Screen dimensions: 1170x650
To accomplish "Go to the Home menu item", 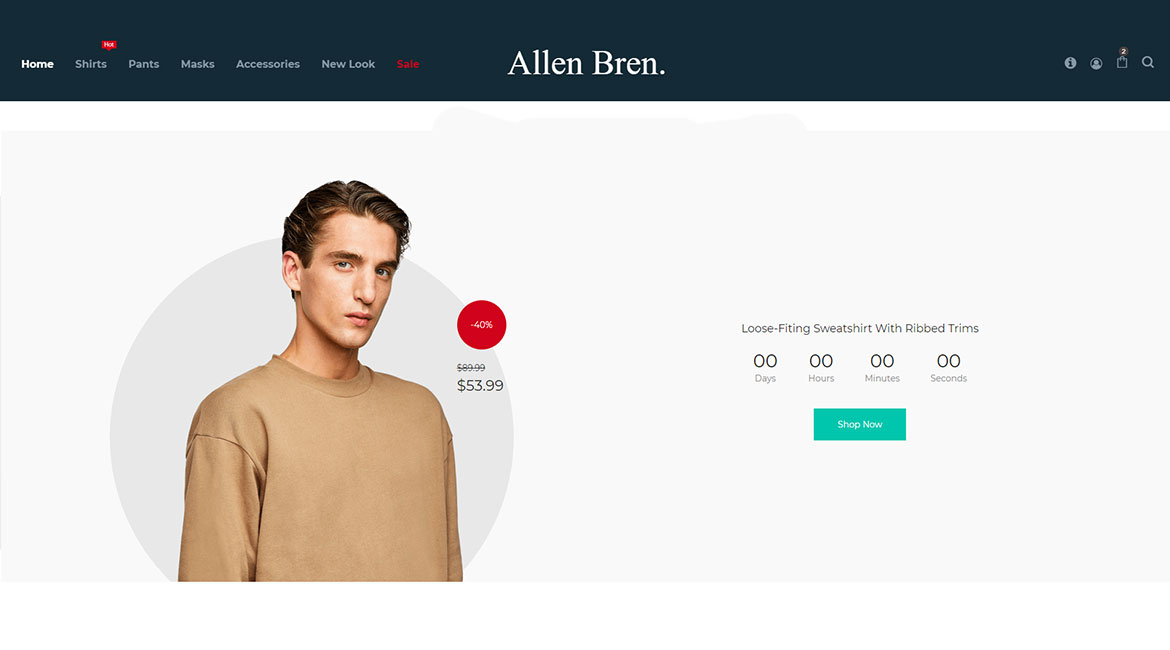I will point(37,64).
